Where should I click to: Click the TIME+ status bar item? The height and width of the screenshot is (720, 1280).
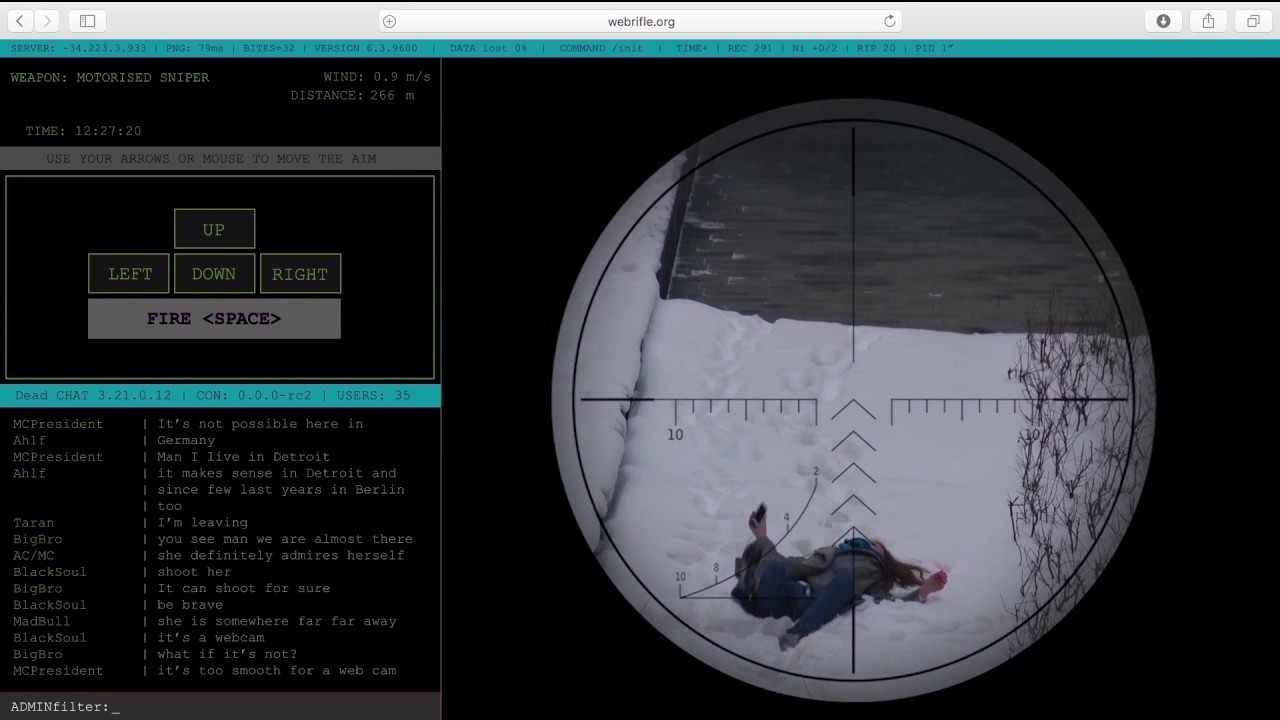(x=691, y=48)
